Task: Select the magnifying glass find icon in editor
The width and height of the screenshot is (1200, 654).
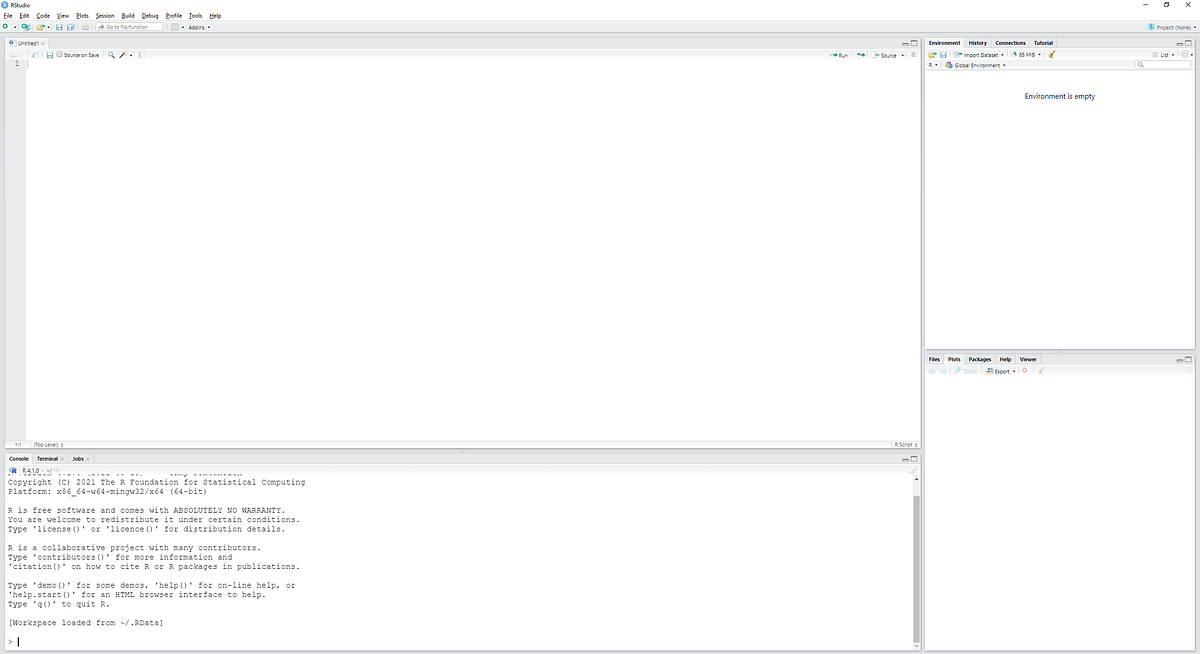Action: pyautogui.click(x=111, y=55)
